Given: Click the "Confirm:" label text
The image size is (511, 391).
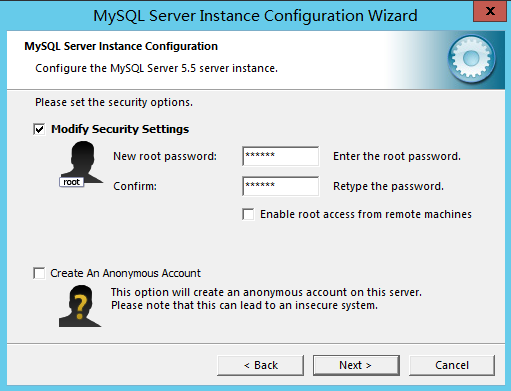Looking at the screenshot, I should pyautogui.click(x=135, y=186).
